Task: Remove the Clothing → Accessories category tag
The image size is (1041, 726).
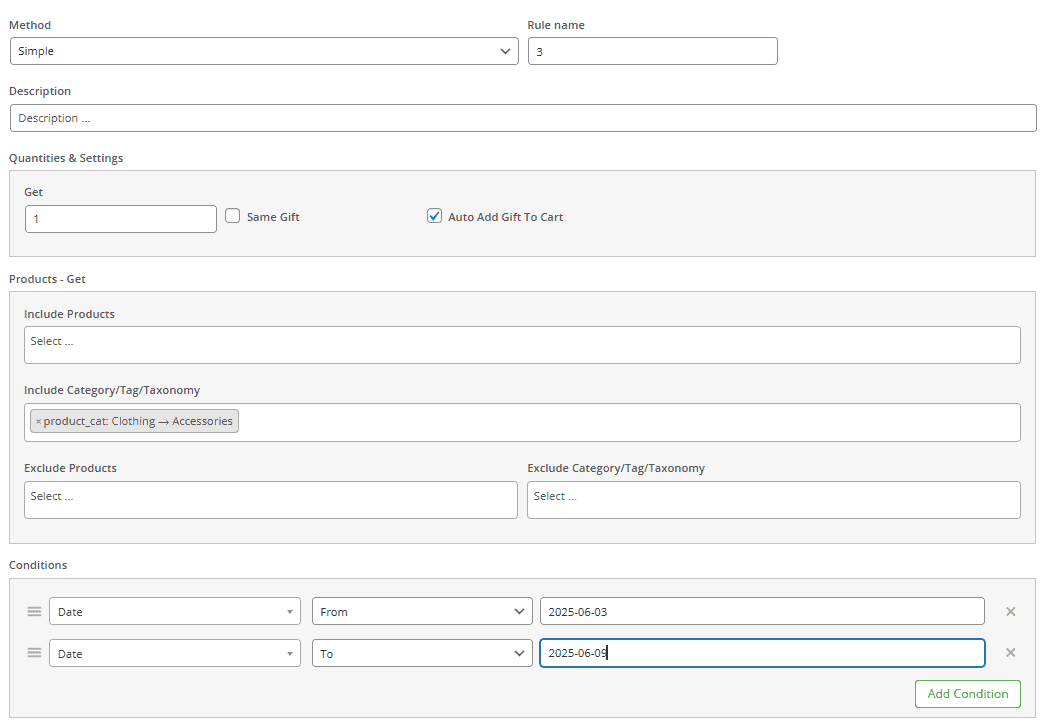Action: (38, 420)
